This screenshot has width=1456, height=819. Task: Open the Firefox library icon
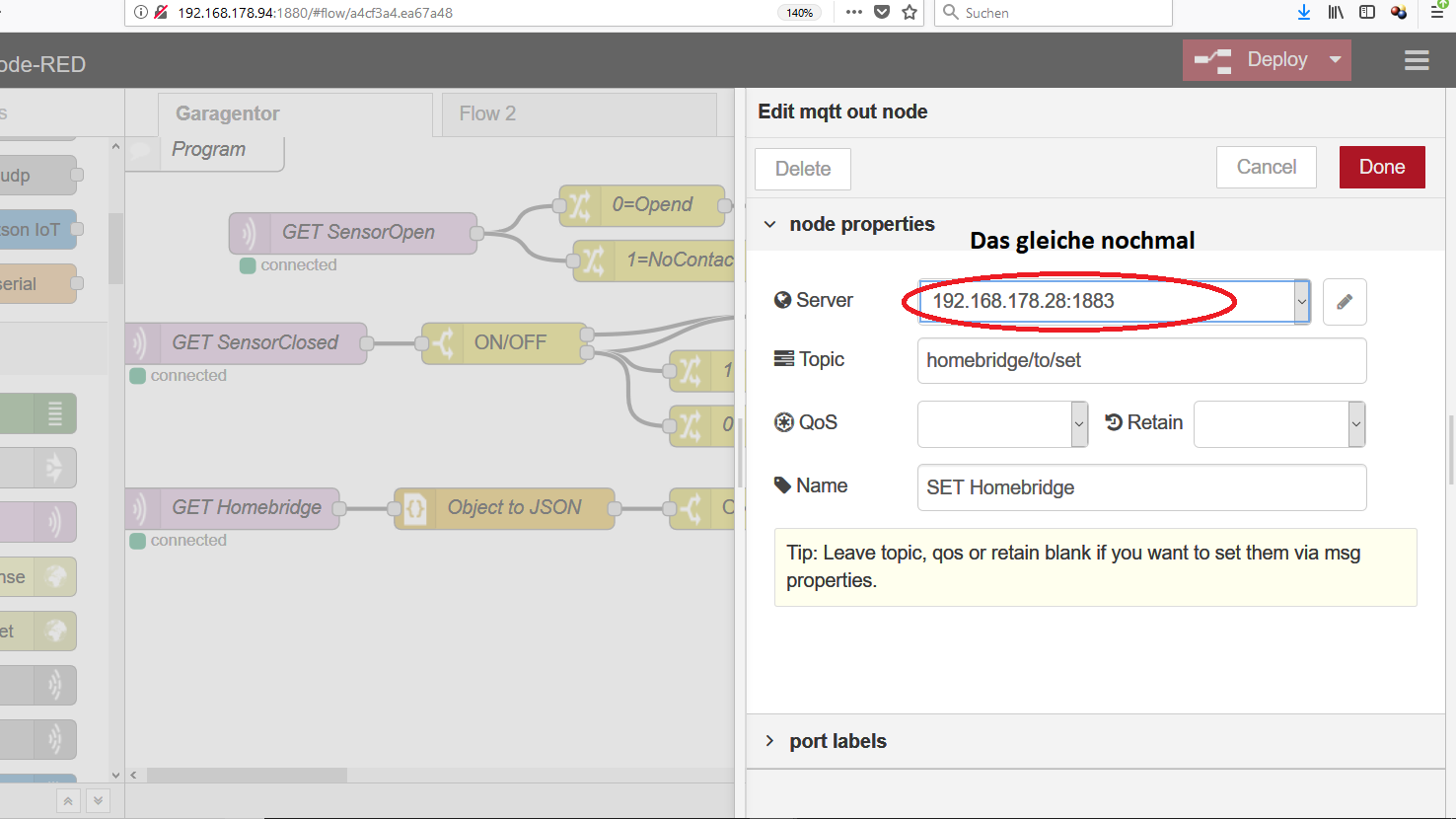point(1335,12)
